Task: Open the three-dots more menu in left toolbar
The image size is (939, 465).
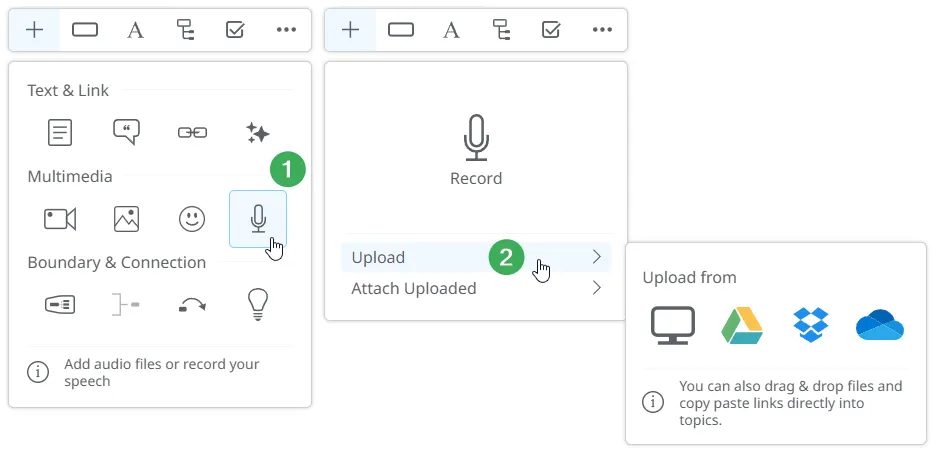Action: (286, 30)
